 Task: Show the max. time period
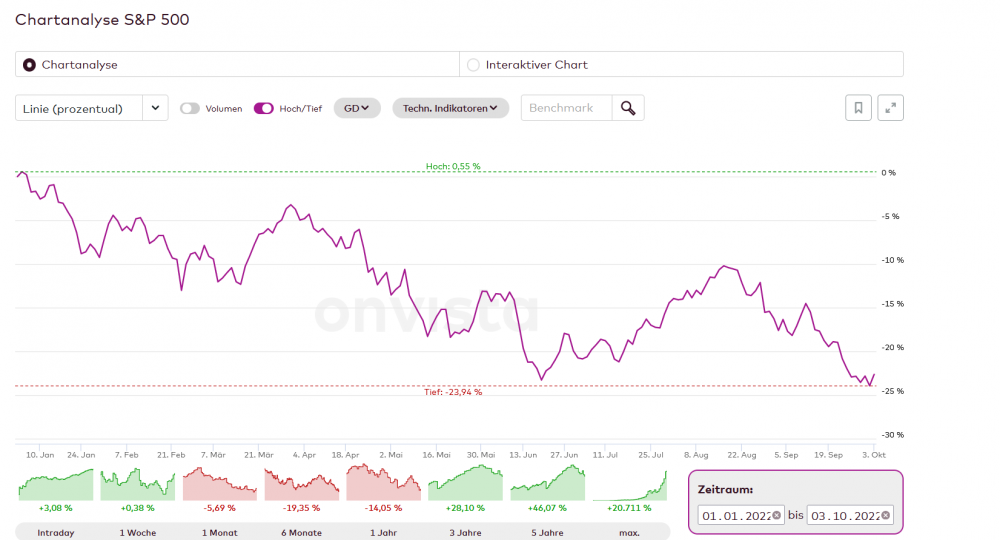click(629, 533)
